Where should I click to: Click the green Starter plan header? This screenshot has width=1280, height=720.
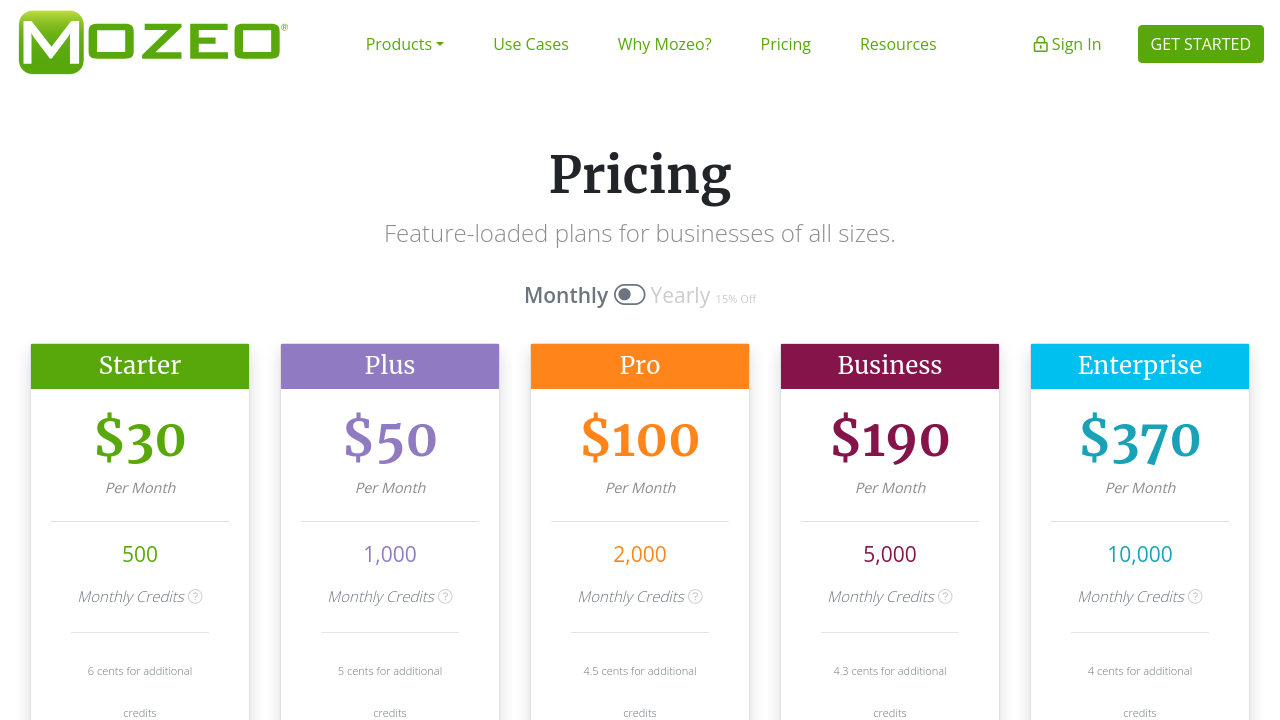coord(140,366)
